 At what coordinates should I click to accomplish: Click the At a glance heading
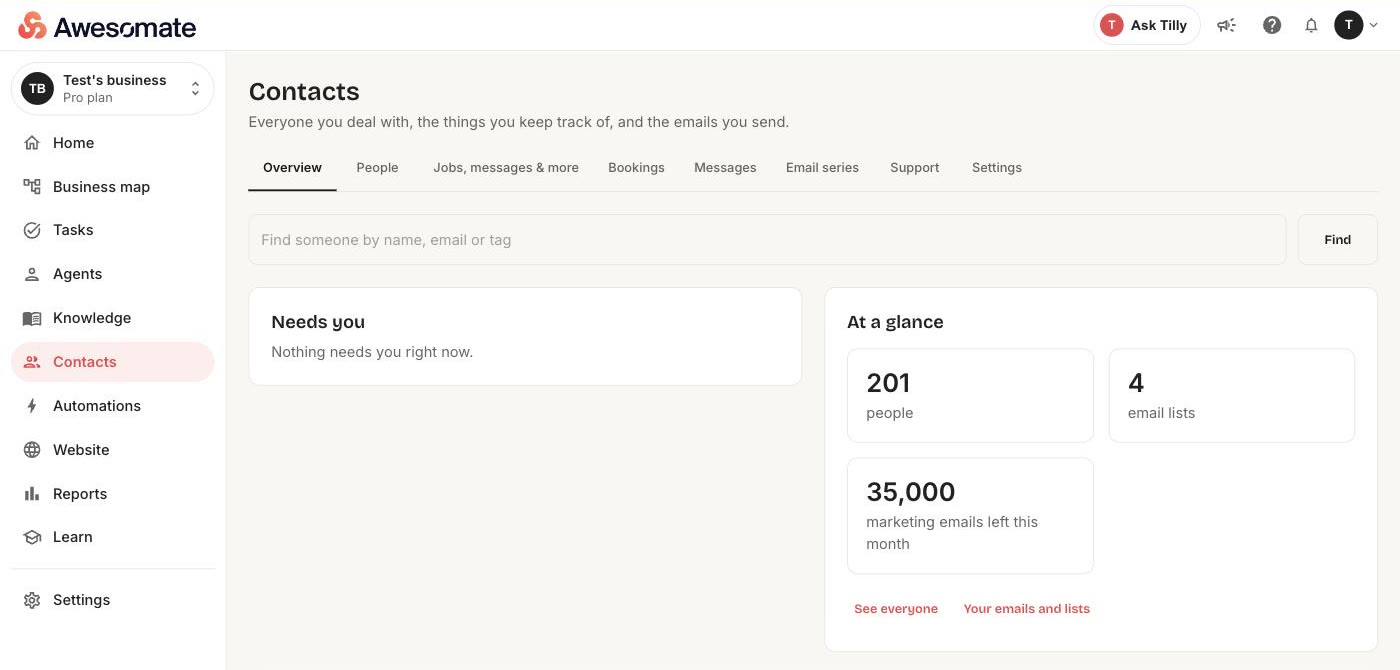tap(895, 322)
